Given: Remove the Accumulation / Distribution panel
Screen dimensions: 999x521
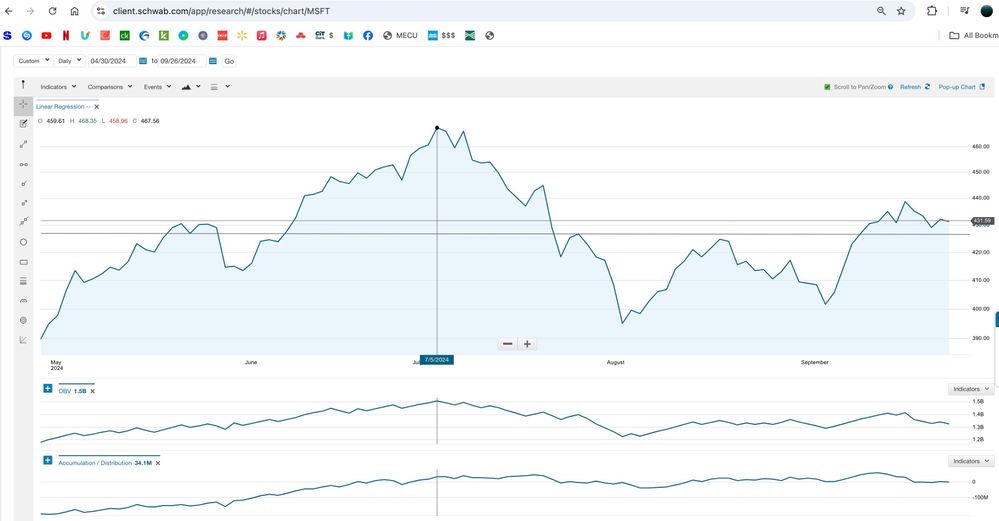Looking at the screenshot, I should (x=158, y=464).
